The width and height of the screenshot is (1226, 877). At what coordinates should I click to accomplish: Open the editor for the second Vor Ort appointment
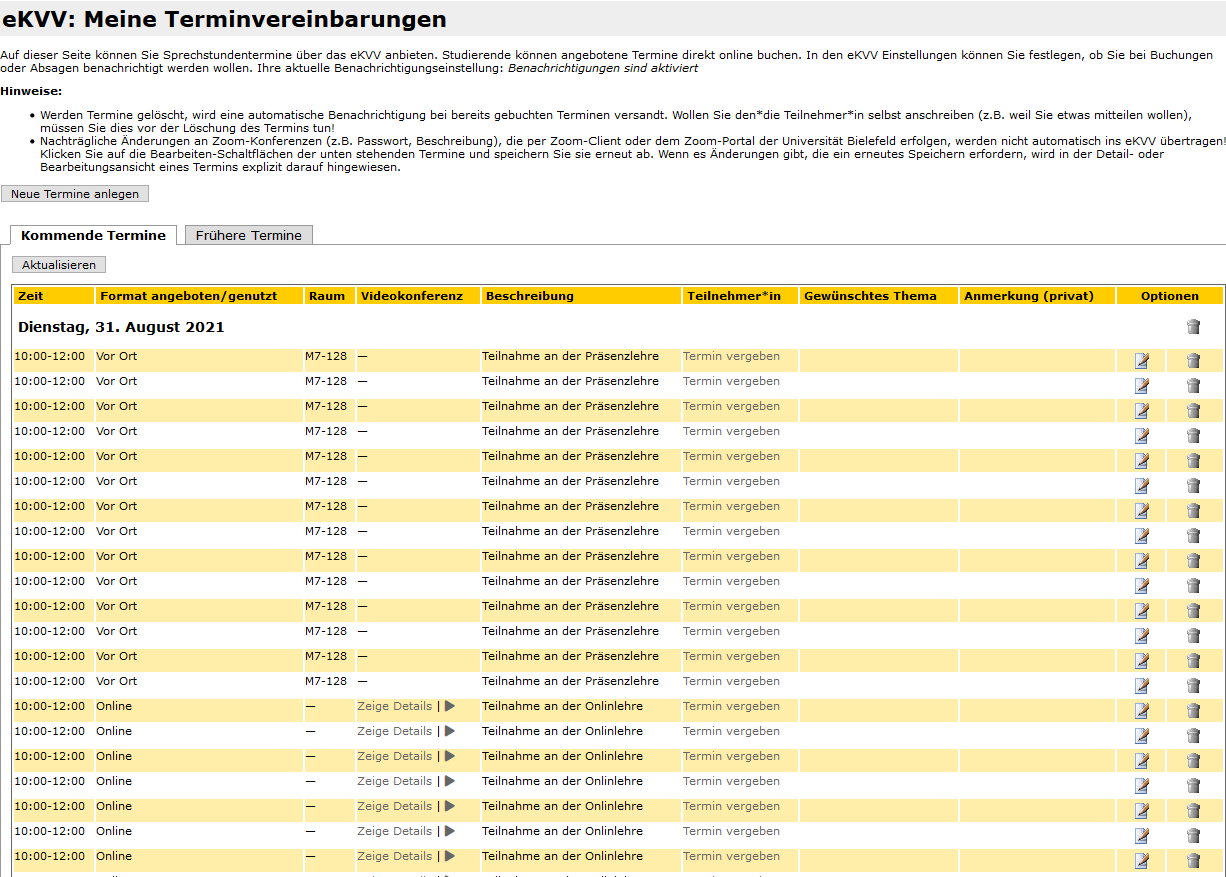pyautogui.click(x=1141, y=385)
